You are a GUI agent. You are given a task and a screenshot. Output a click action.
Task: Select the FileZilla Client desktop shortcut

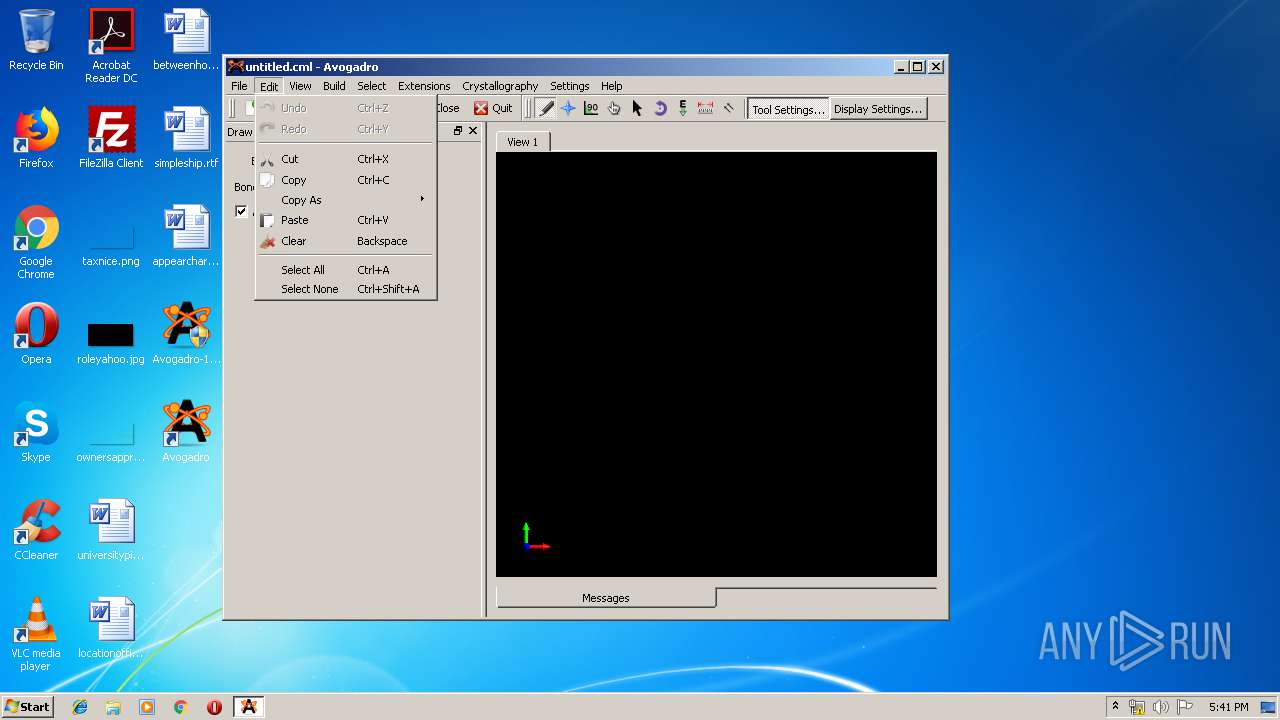click(111, 138)
